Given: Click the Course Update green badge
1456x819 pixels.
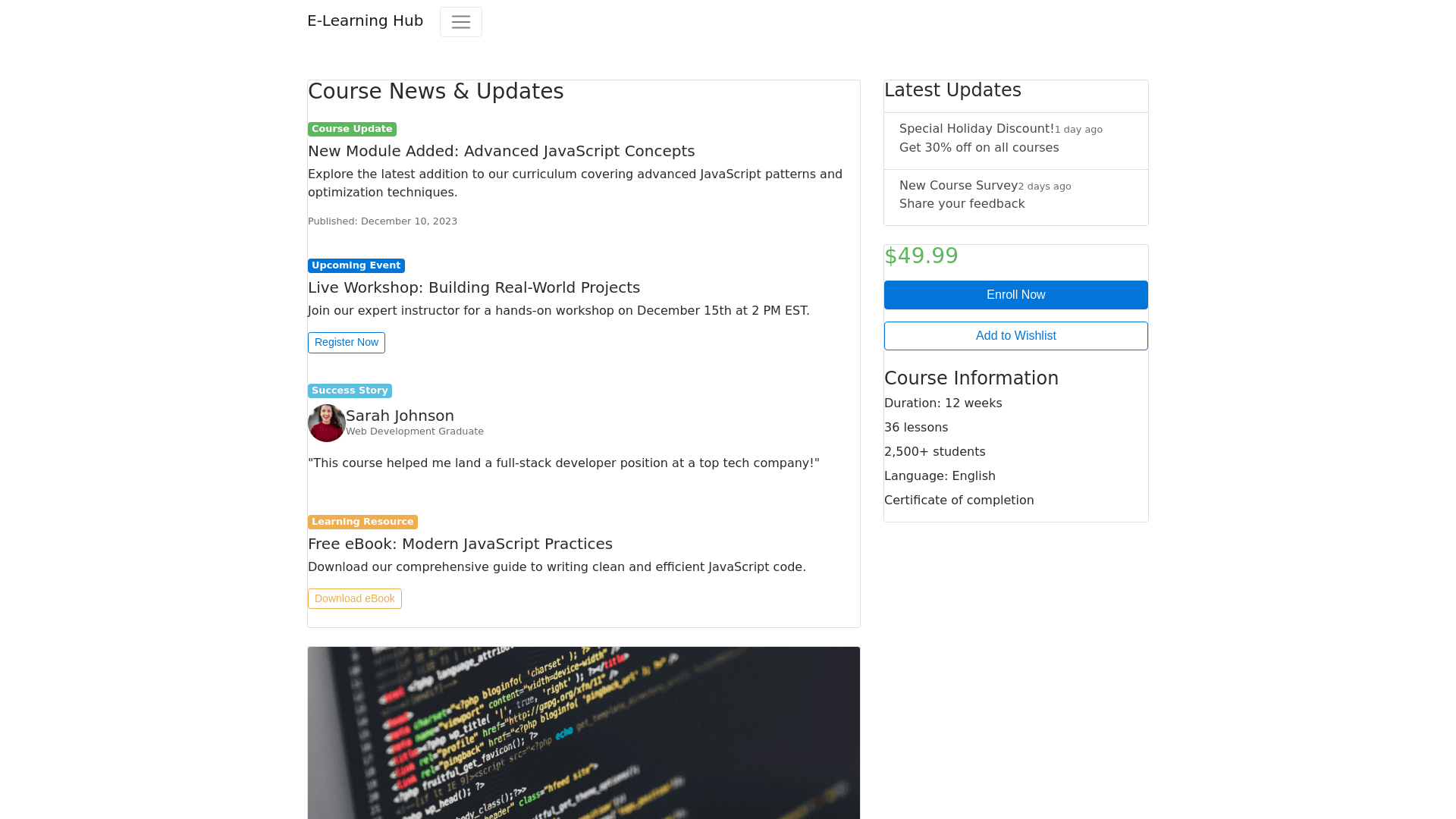Looking at the screenshot, I should coord(352,130).
